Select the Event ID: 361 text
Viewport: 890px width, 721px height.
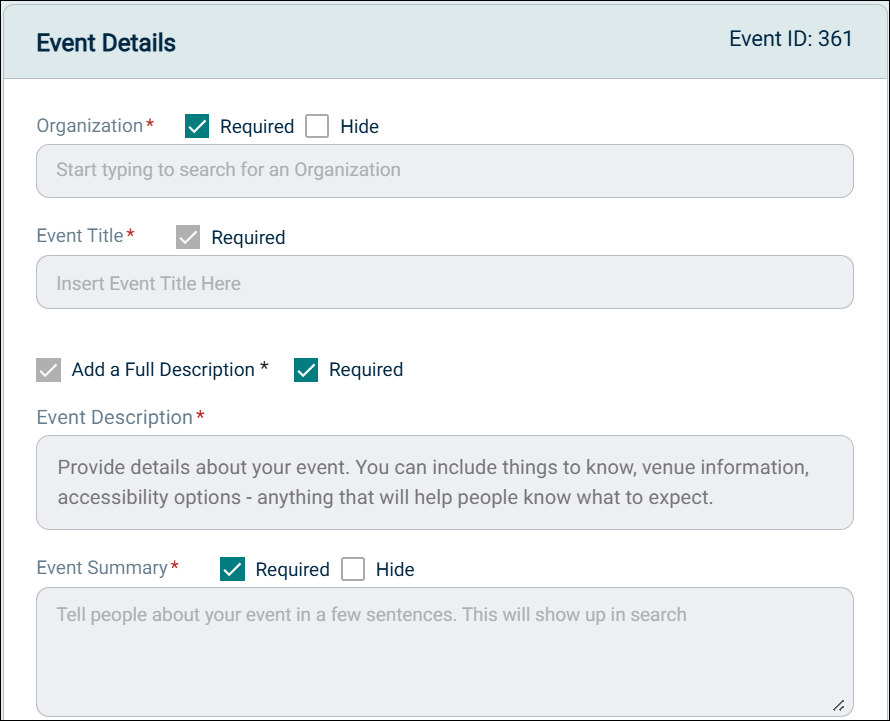(x=790, y=39)
